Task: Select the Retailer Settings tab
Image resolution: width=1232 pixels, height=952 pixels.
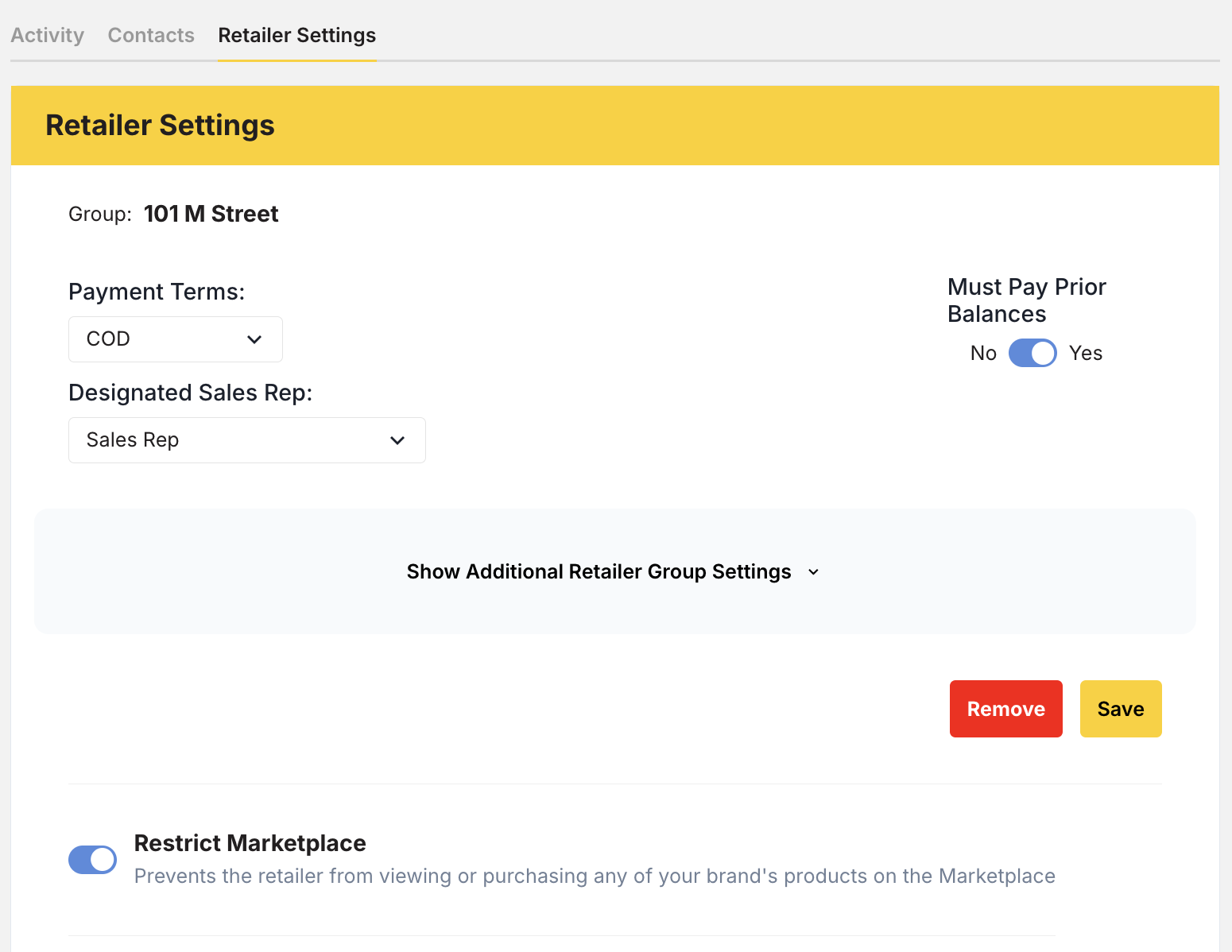Action: 296,36
